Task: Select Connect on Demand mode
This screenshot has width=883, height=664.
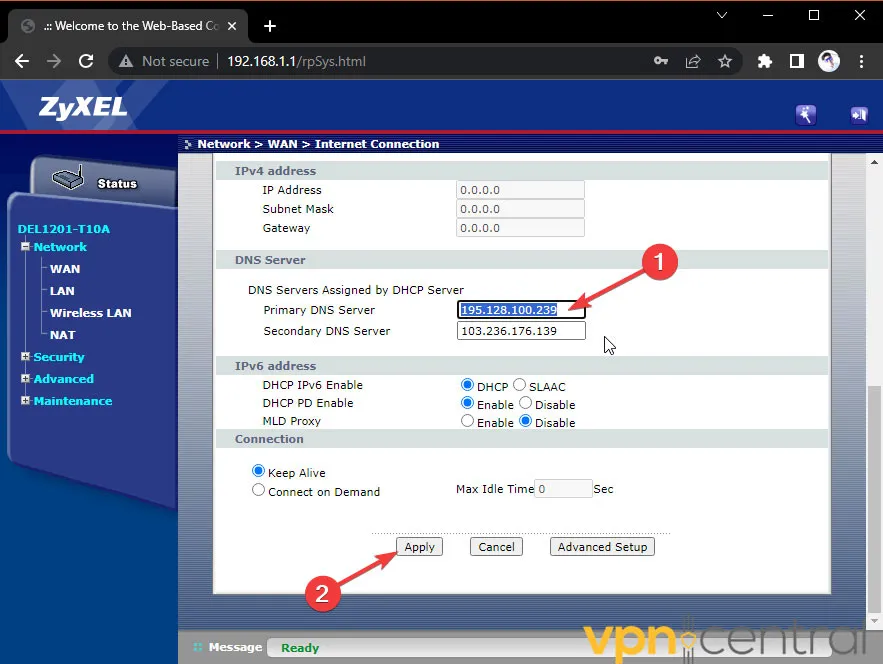Action: point(258,490)
